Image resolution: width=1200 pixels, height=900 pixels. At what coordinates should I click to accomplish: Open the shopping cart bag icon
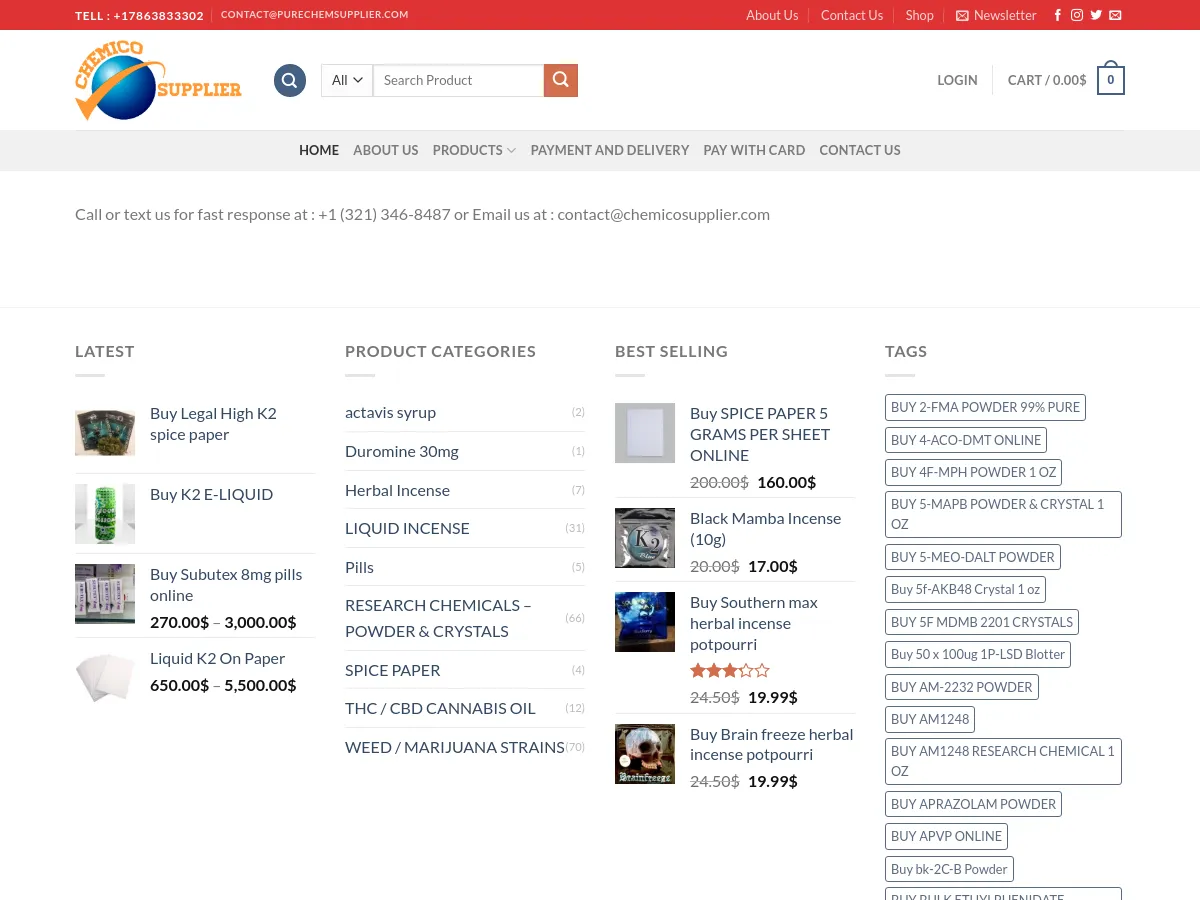[x=1110, y=79]
